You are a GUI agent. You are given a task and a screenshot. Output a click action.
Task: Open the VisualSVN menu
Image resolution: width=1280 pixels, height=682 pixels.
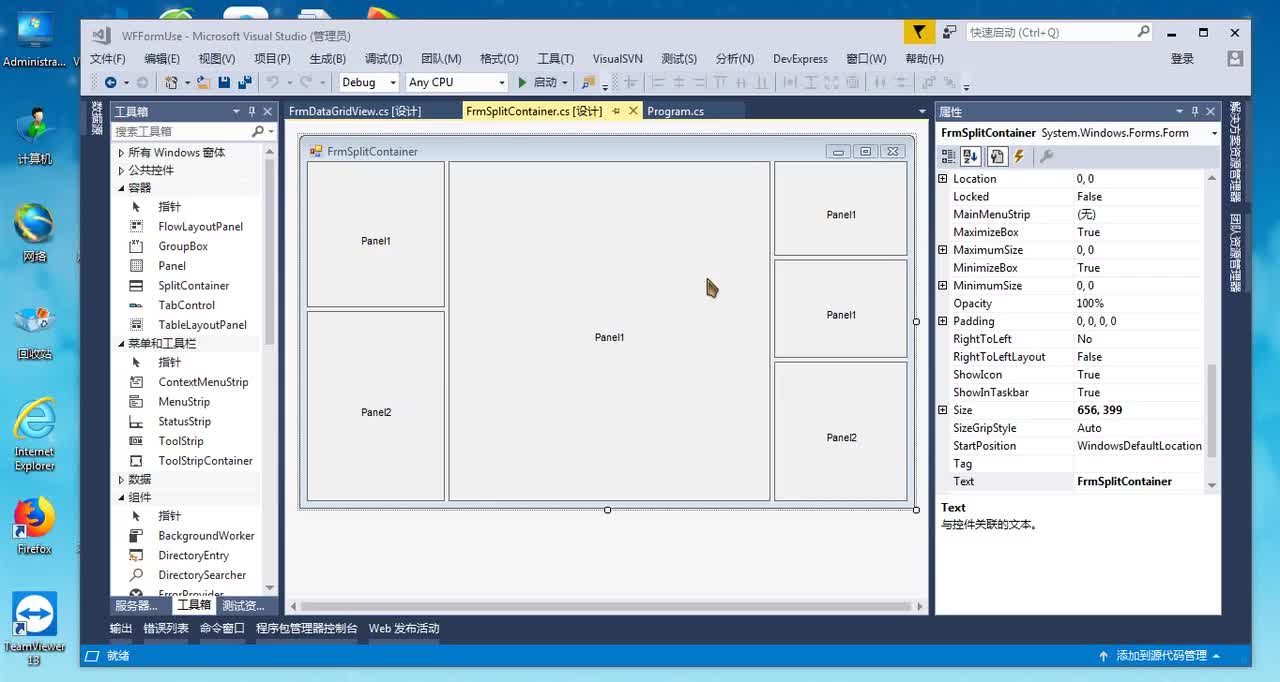618,59
